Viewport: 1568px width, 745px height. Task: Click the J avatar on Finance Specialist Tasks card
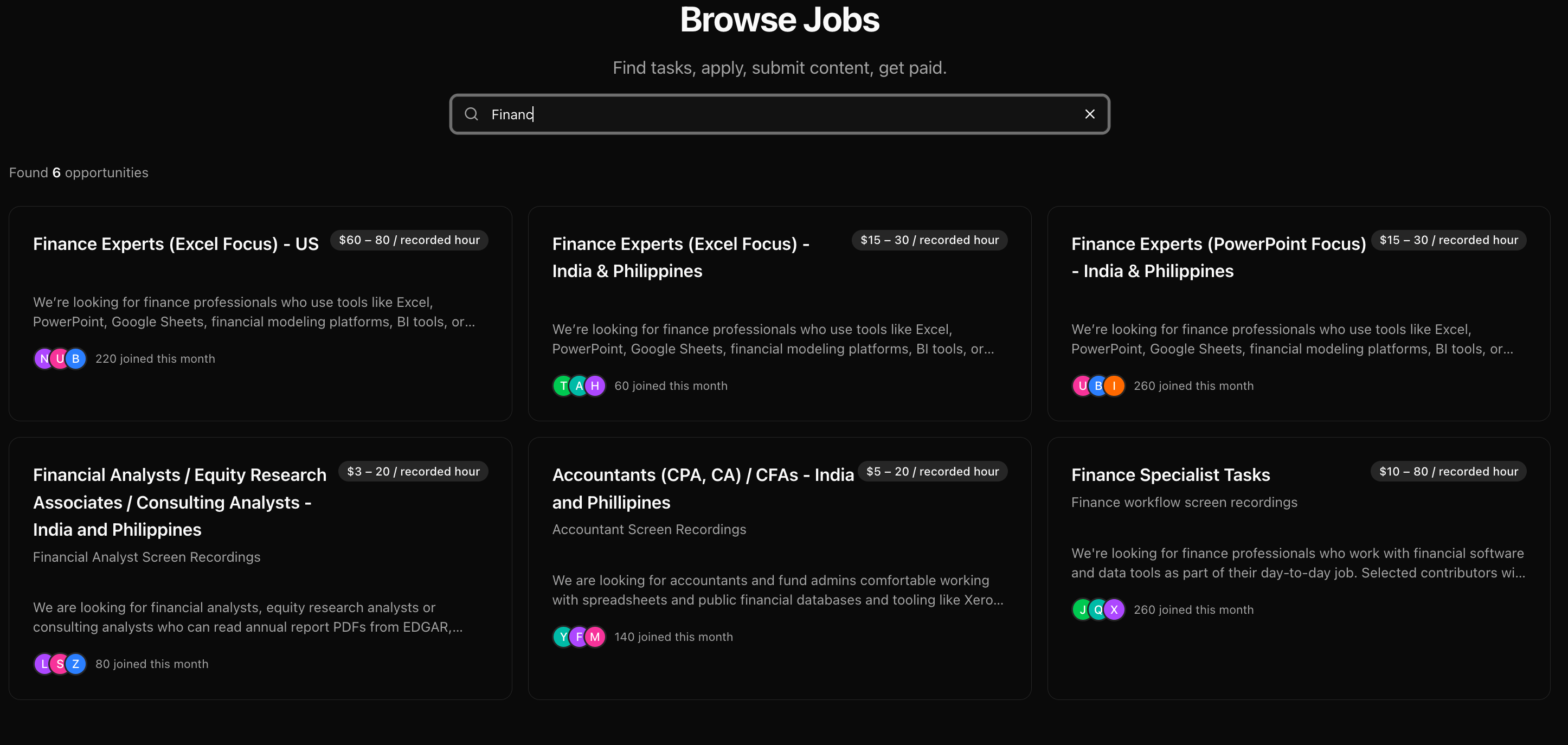1082,609
